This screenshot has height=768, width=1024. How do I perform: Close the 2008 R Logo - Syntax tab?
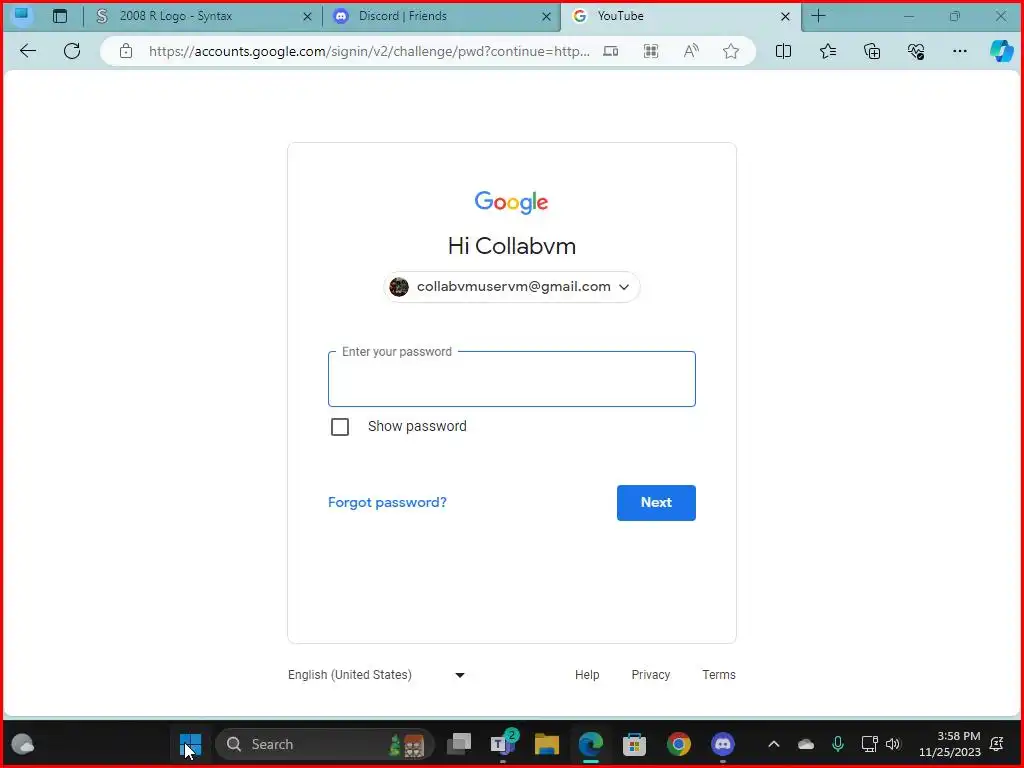pos(308,16)
